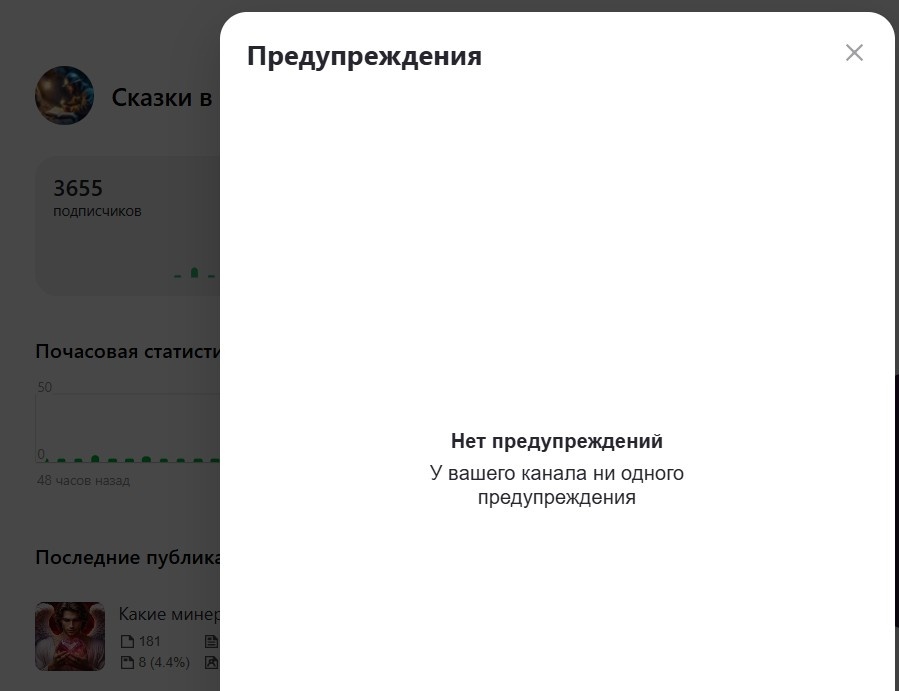Open the publication cover thumbnail
Screen dimensions: 899x691
click(69, 636)
